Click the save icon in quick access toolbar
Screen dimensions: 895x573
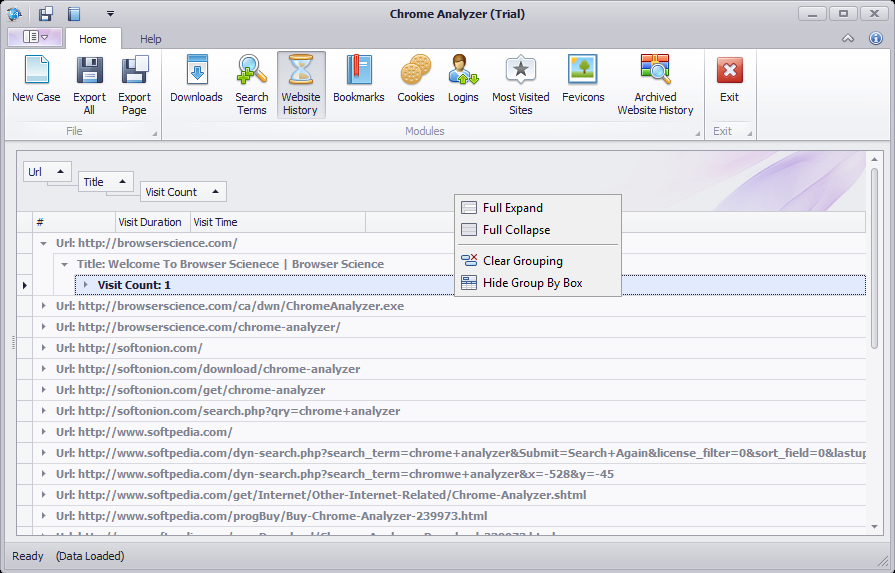tap(46, 13)
